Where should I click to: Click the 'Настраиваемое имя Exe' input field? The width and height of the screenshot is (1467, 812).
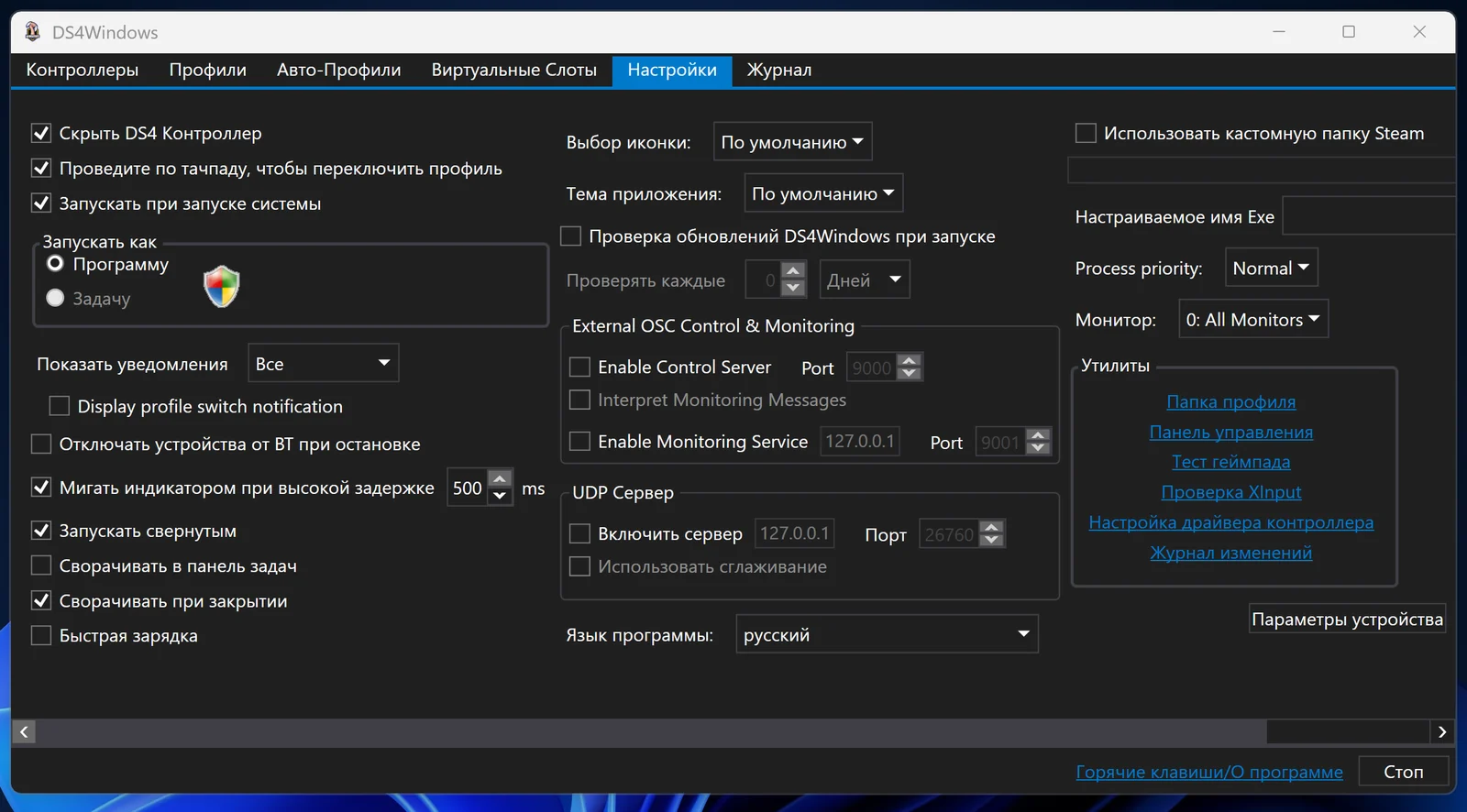(1369, 216)
